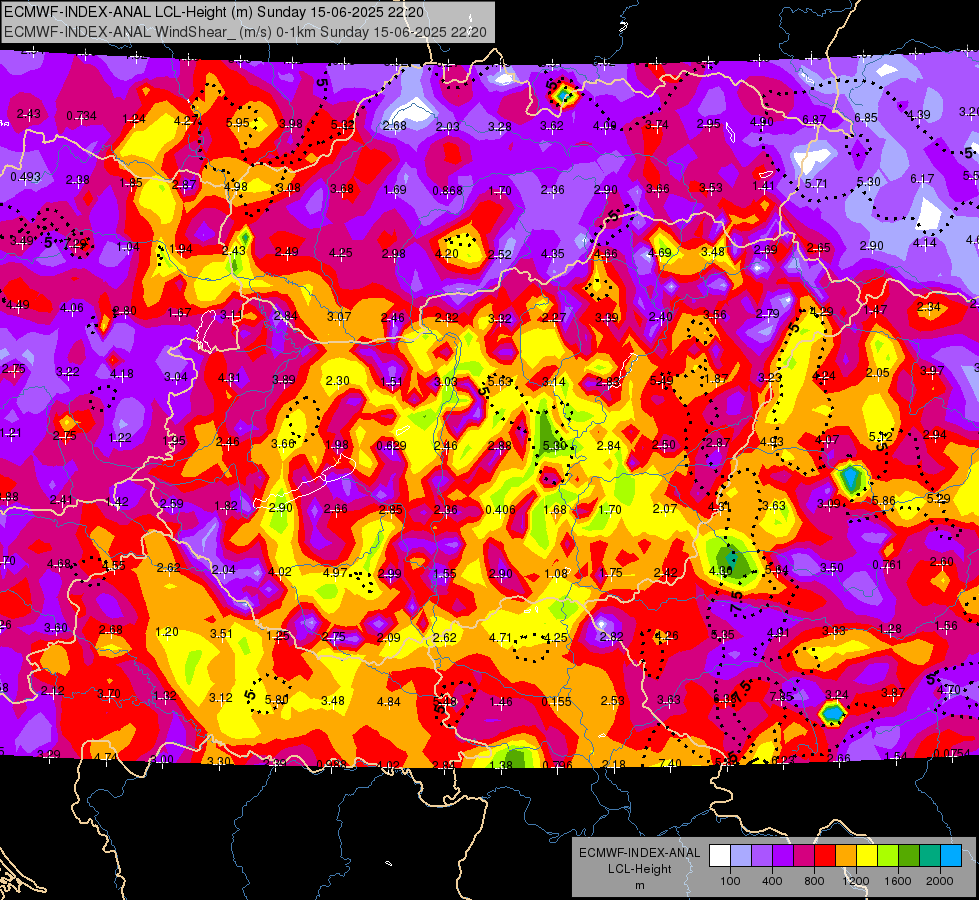Viewport: 979px width, 900px height.
Task: Click the legend tick label 1600
Action: point(898,881)
